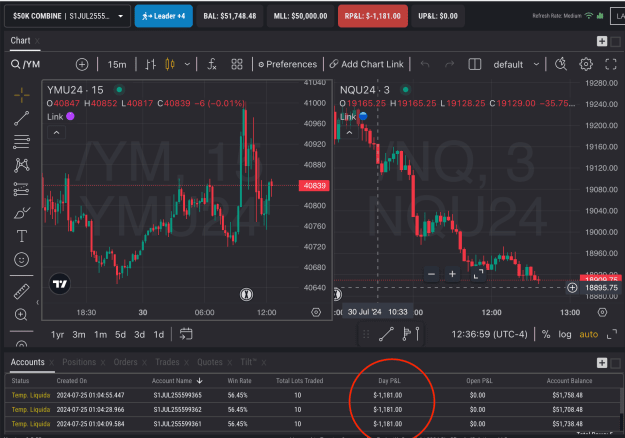This screenshot has height=438, width=625.
Task: Zoom out NQ chart with minus button
Action: (x=431, y=274)
